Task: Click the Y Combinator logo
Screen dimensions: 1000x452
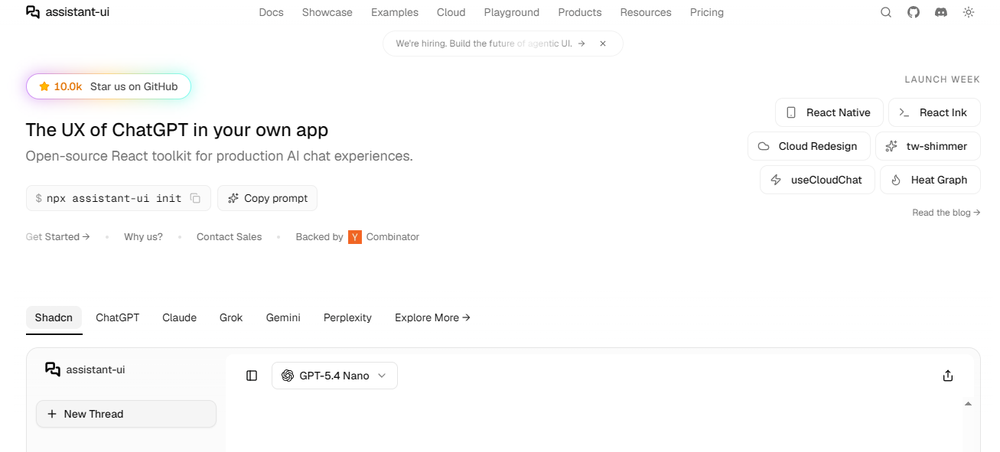Action: pos(355,237)
